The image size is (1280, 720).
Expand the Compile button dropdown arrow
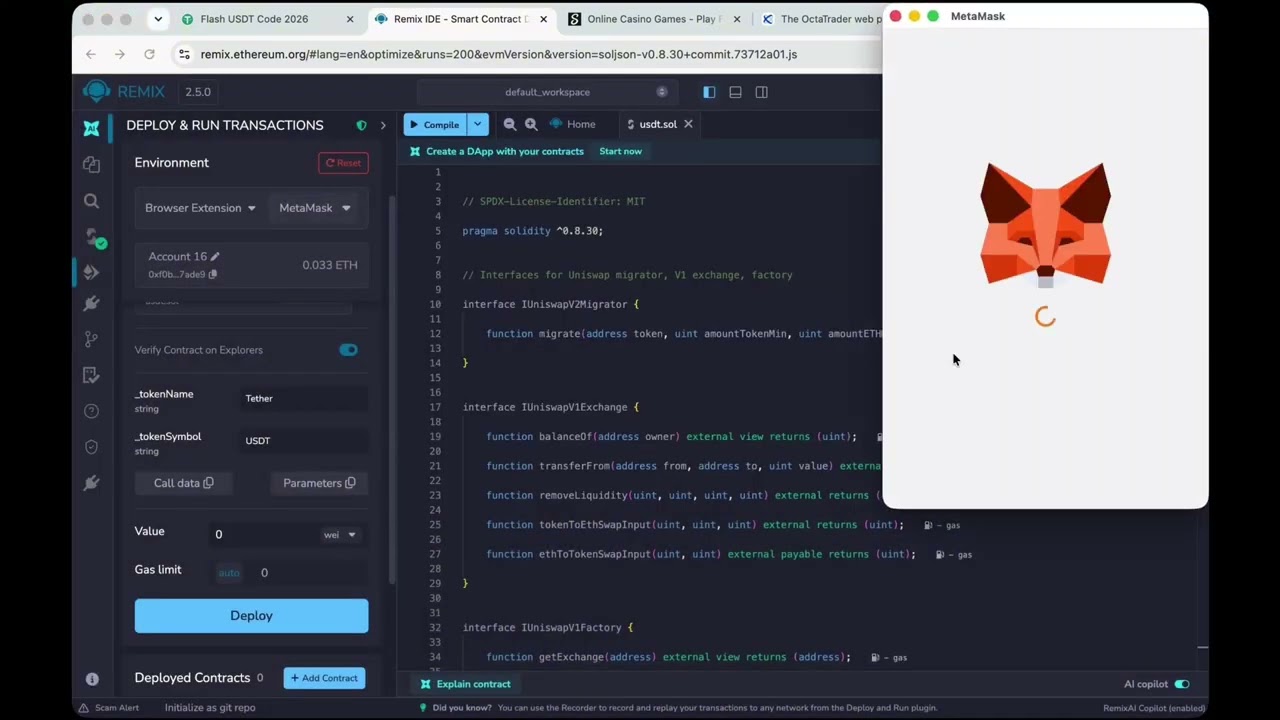(x=477, y=124)
